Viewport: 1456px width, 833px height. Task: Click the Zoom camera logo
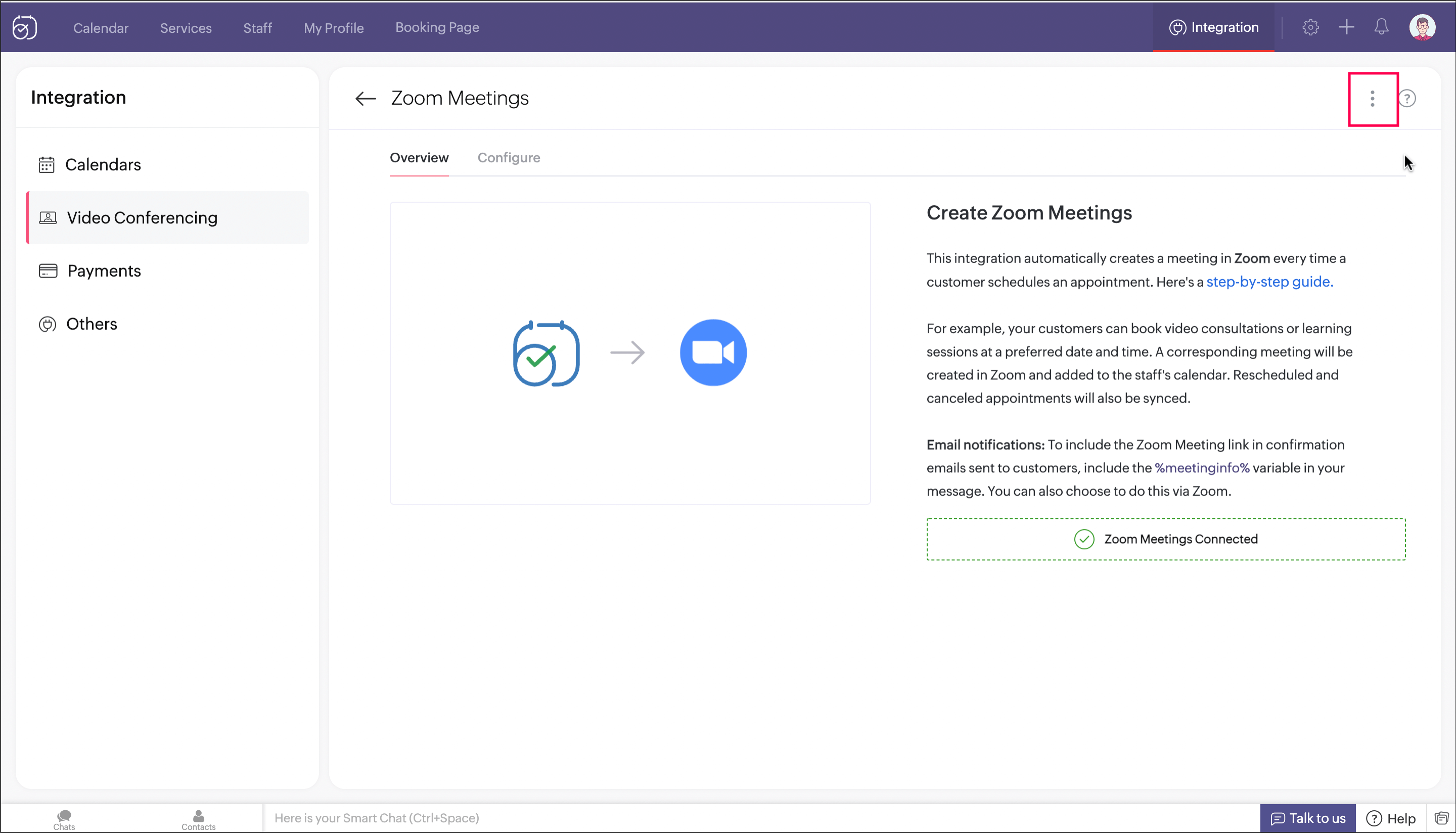(x=713, y=353)
